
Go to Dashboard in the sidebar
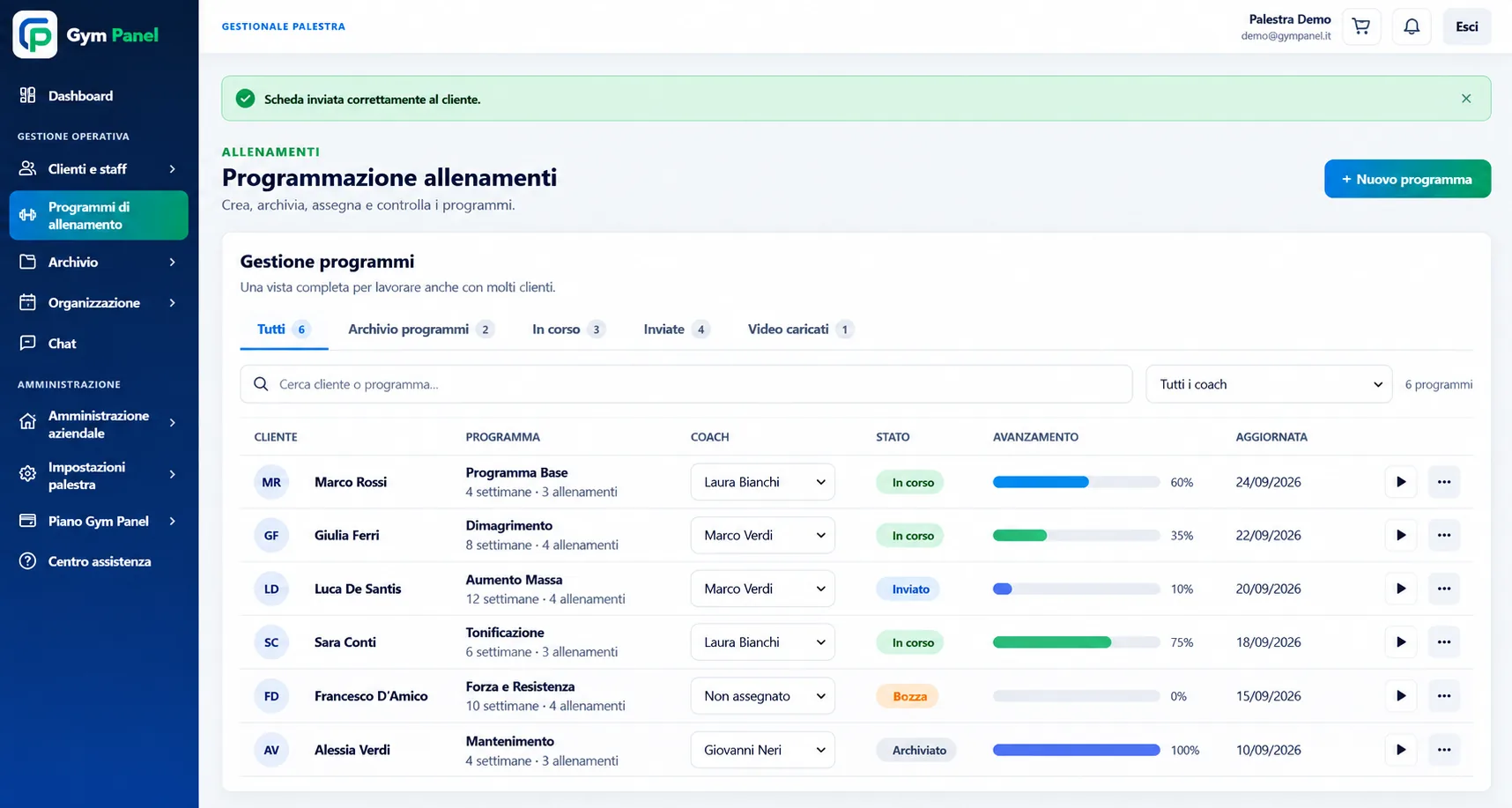[99, 95]
